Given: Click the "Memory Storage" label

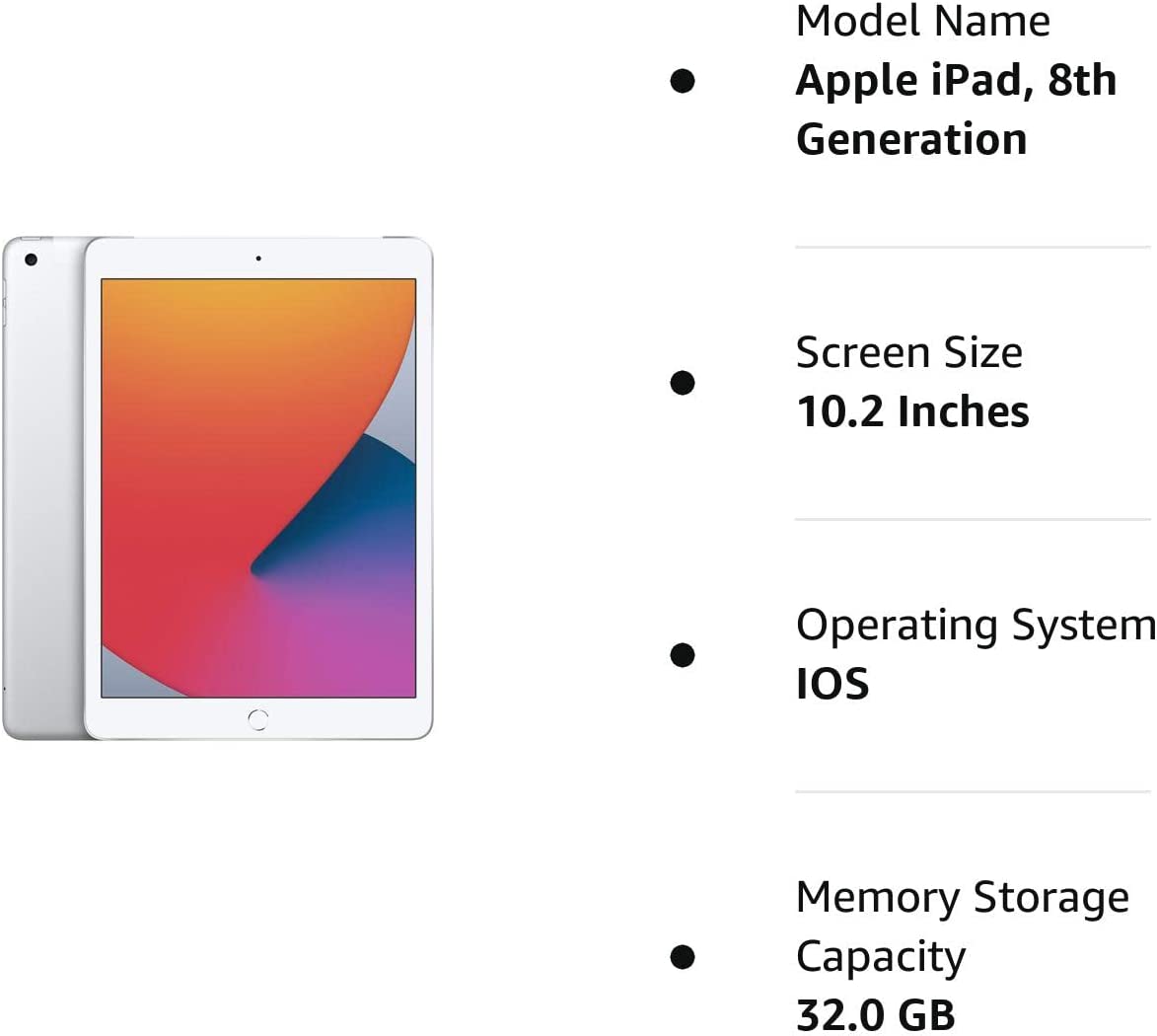Looking at the screenshot, I should click(x=962, y=897).
